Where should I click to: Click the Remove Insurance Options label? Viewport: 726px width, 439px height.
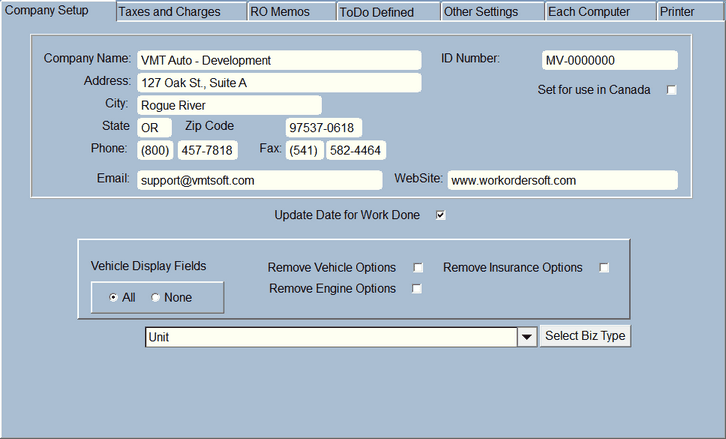(513, 268)
